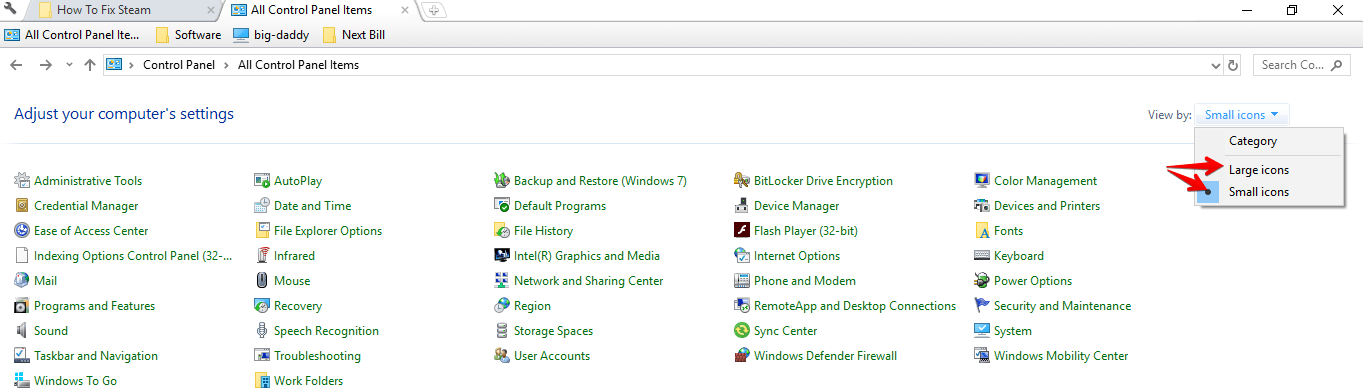
Task: Open the Flash Player icon
Action: coord(742,231)
